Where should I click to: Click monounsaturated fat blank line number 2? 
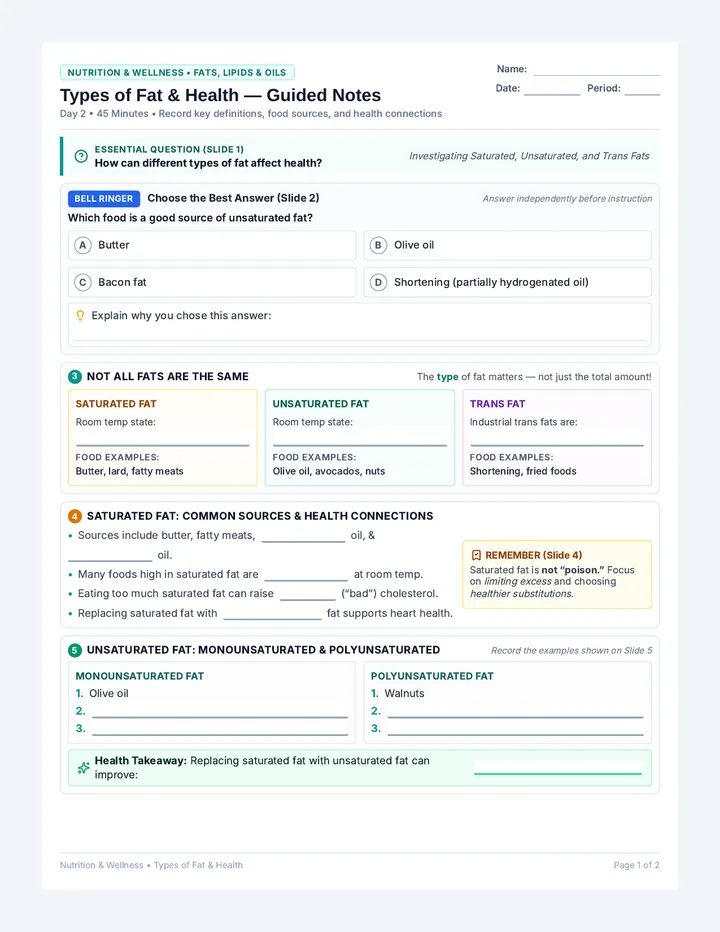coord(220,712)
